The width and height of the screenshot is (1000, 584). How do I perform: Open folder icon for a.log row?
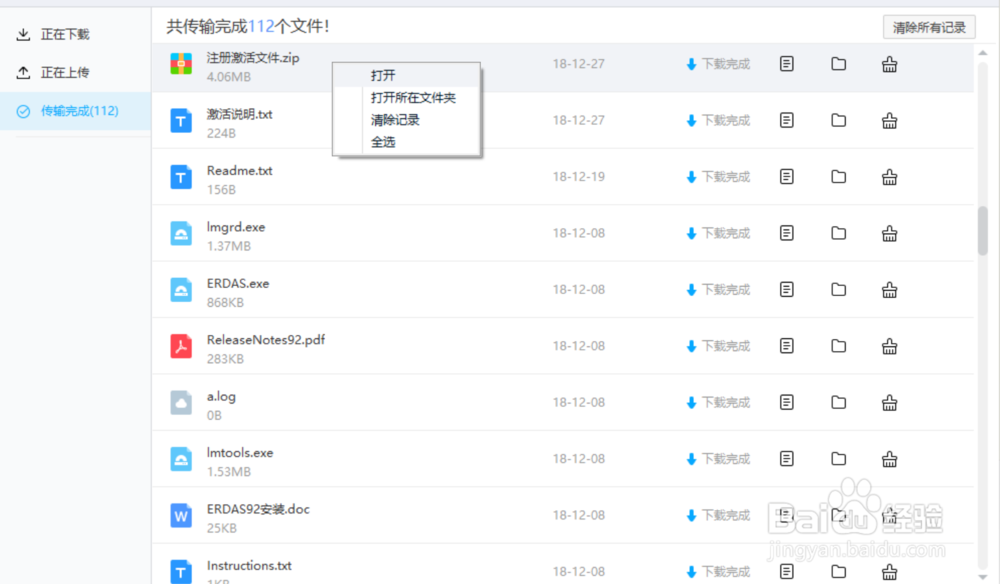pyautogui.click(x=839, y=402)
